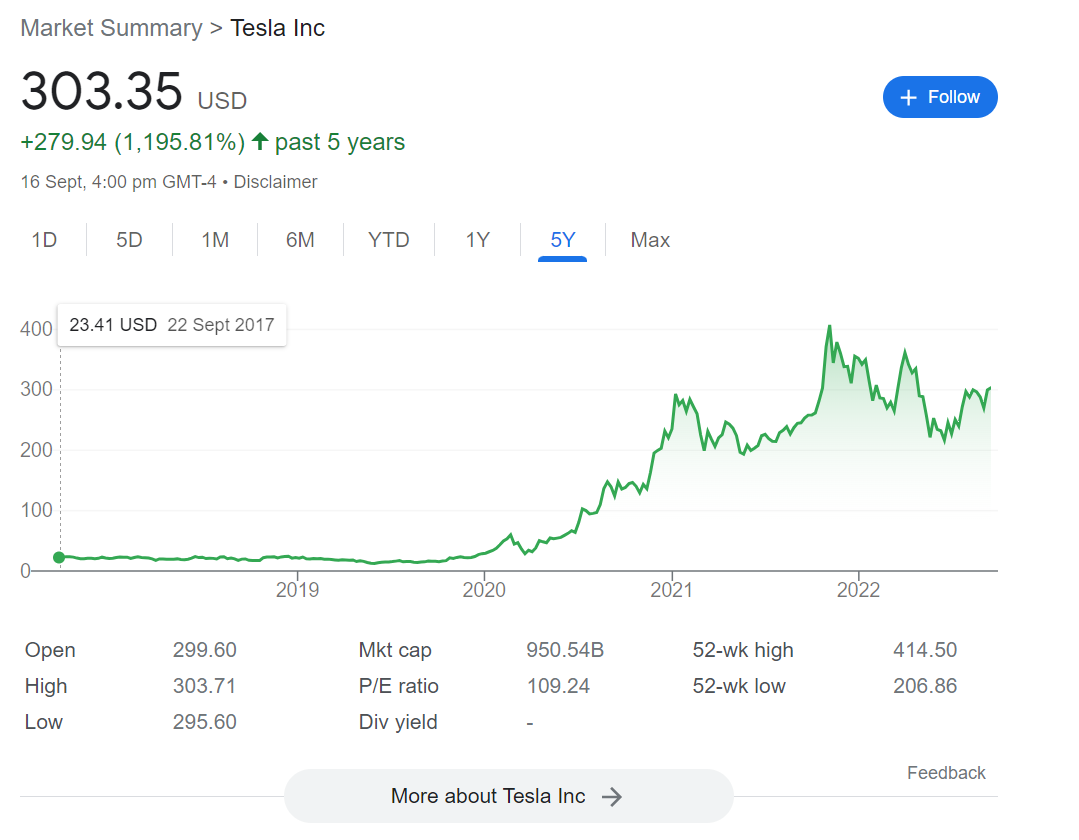Click the Follow button
The width and height of the screenshot is (1079, 840).
(x=939, y=97)
